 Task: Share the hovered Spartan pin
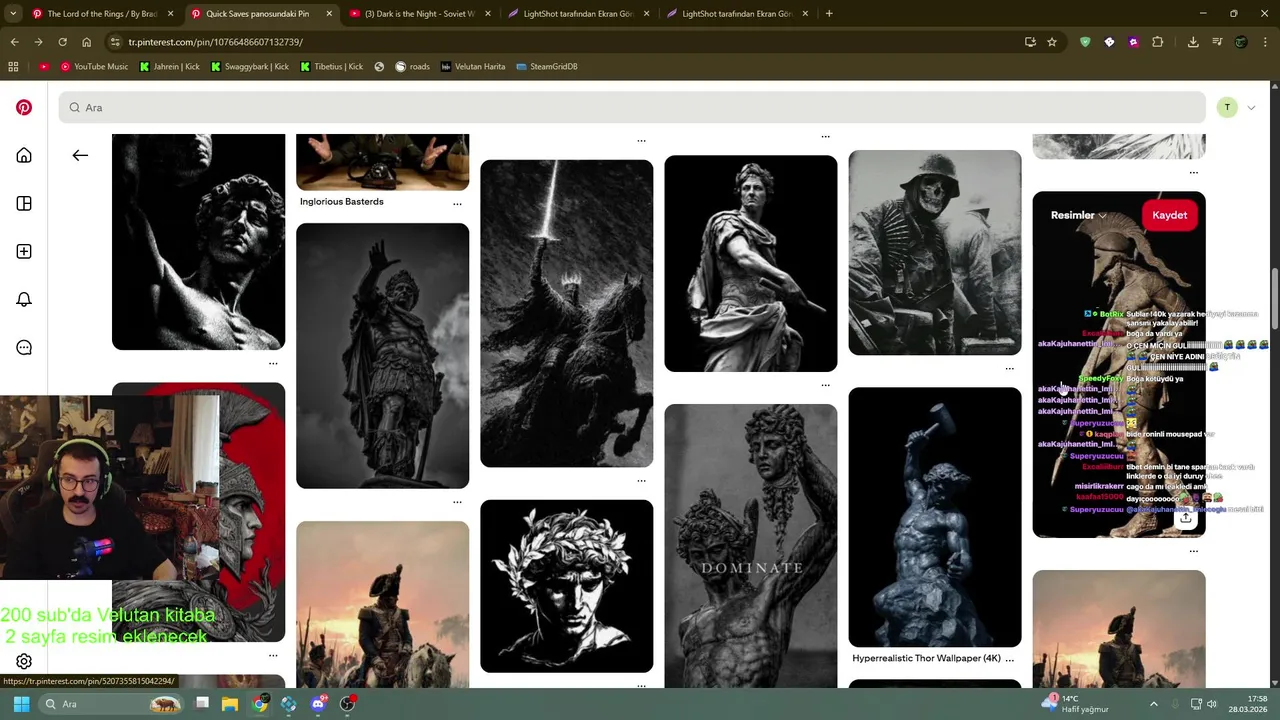(1185, 517)
